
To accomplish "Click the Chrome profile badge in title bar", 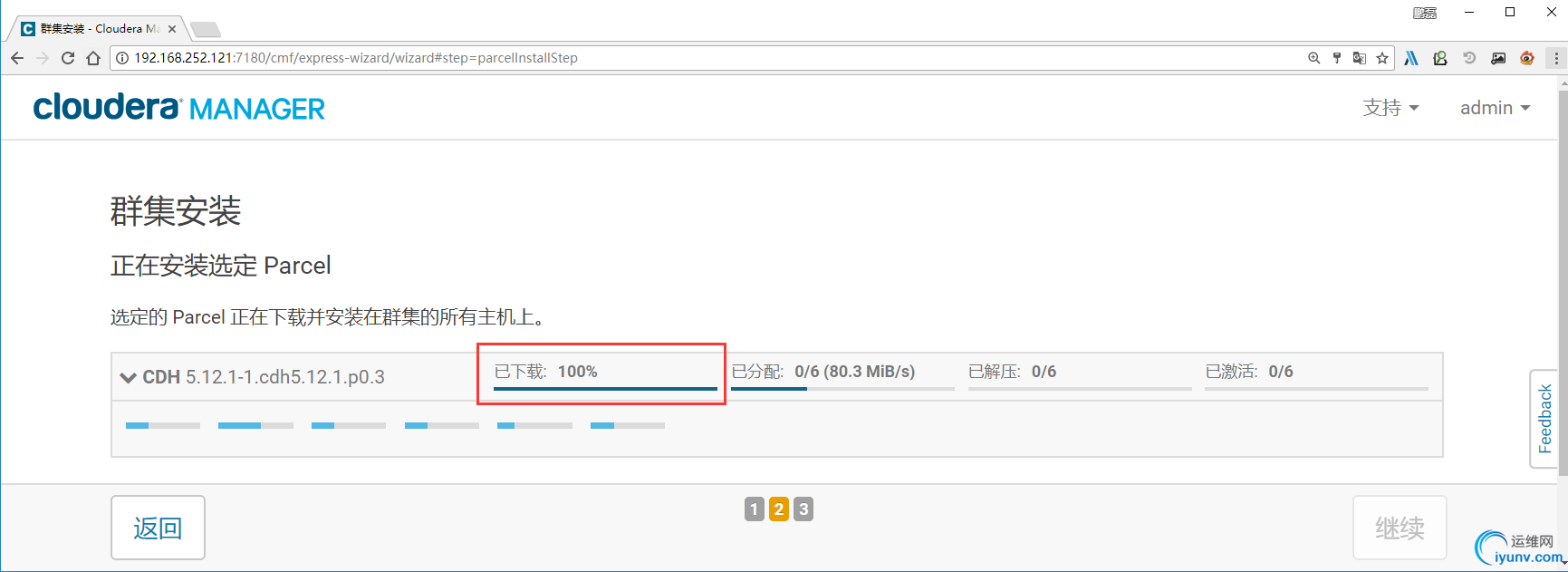I will (x=1425, y=13).
